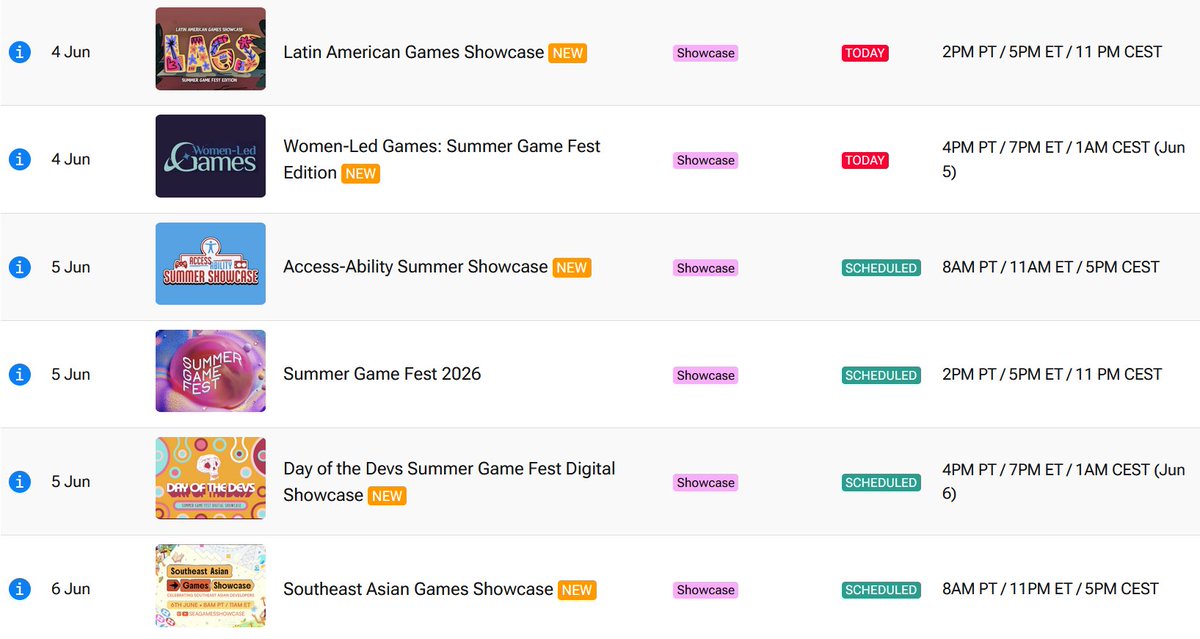This screenshot has width=1200, height=639.
Task: Open the Access-Ability Summer Showcase thumbnail
Action: click(x=211, y=264)
